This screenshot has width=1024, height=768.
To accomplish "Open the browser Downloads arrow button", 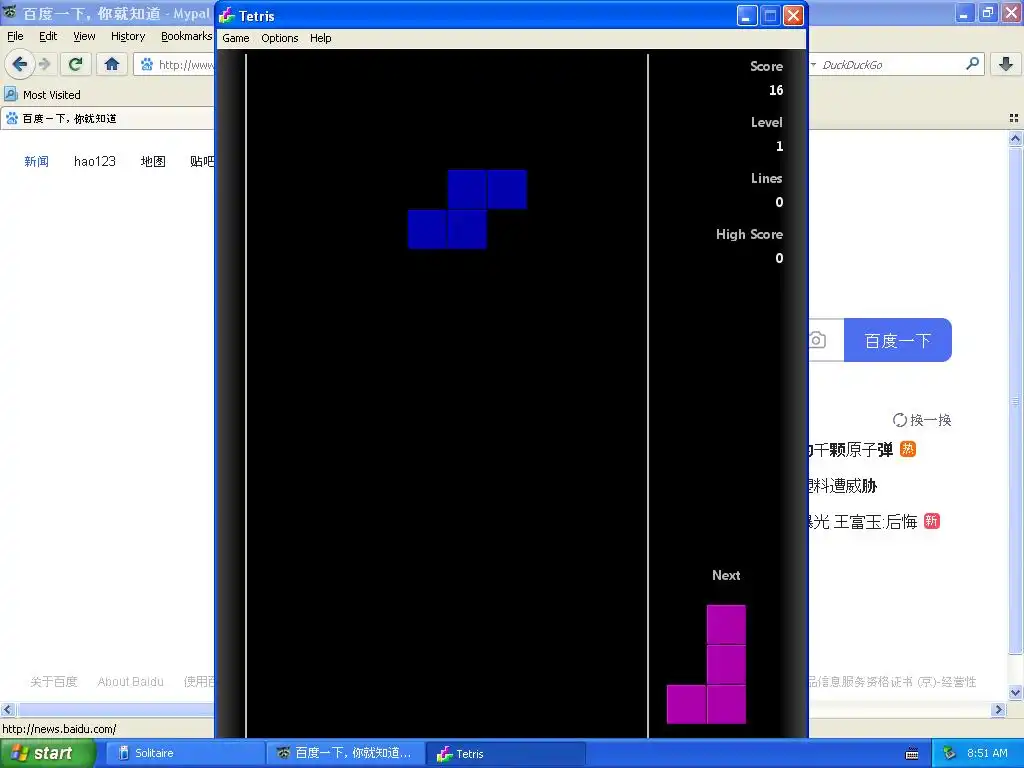I will pos(1006,64).
